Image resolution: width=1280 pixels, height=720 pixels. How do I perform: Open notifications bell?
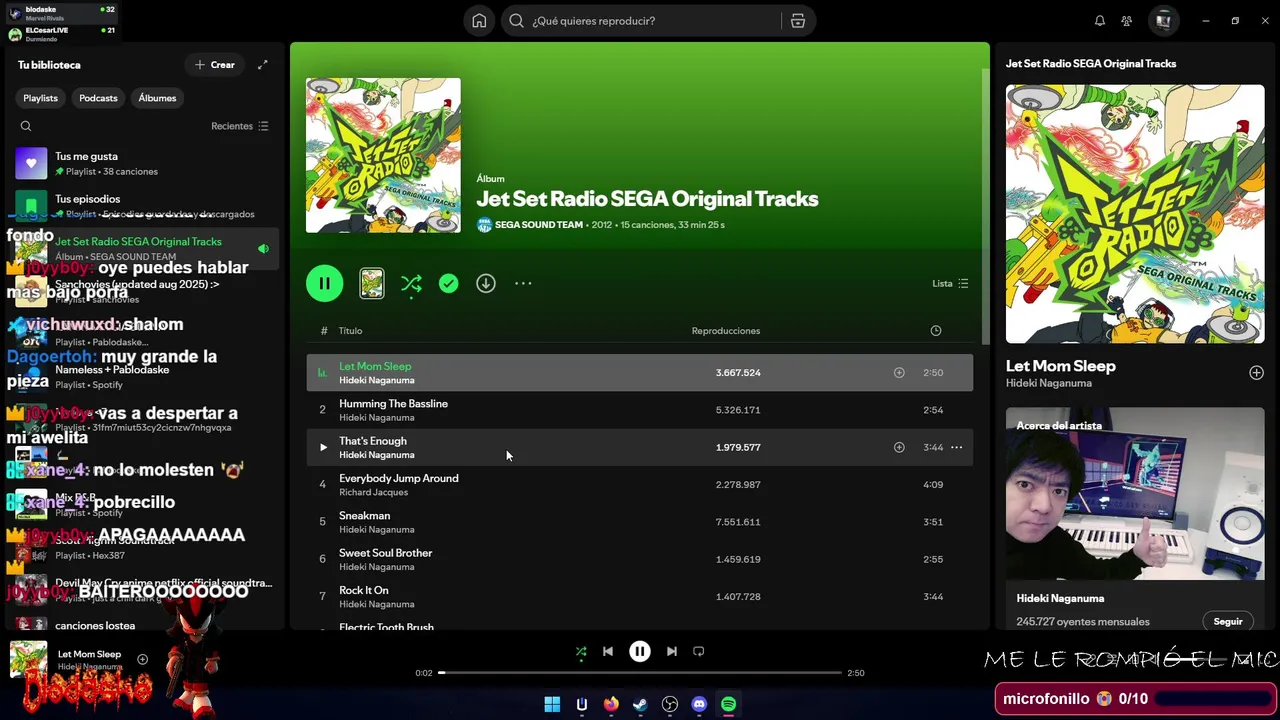pyautogui.click(x=1100, y=21)
